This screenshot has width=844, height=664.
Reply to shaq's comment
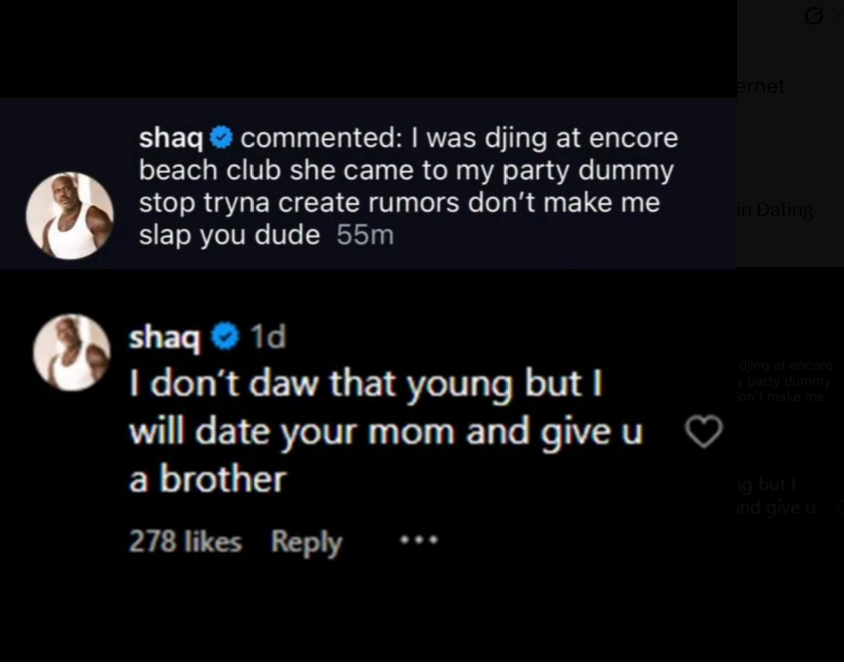(x=306, y=542)
